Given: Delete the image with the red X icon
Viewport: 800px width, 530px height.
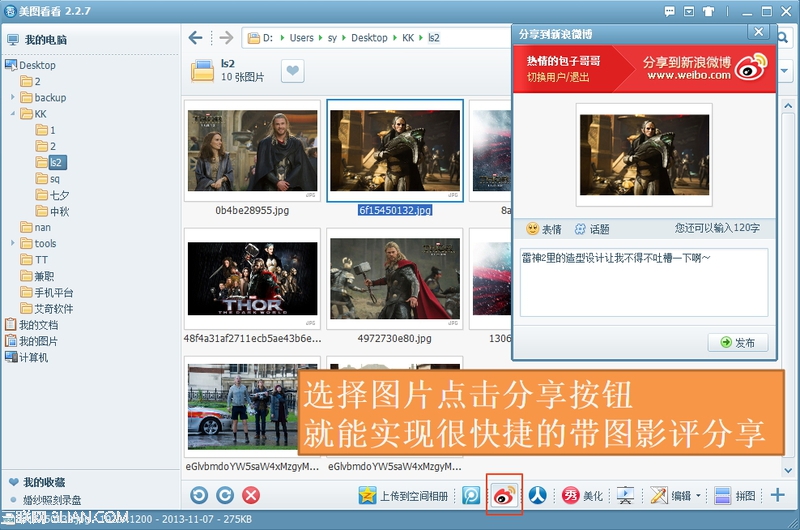Looking at the screenshot, I should coord(251,495).
